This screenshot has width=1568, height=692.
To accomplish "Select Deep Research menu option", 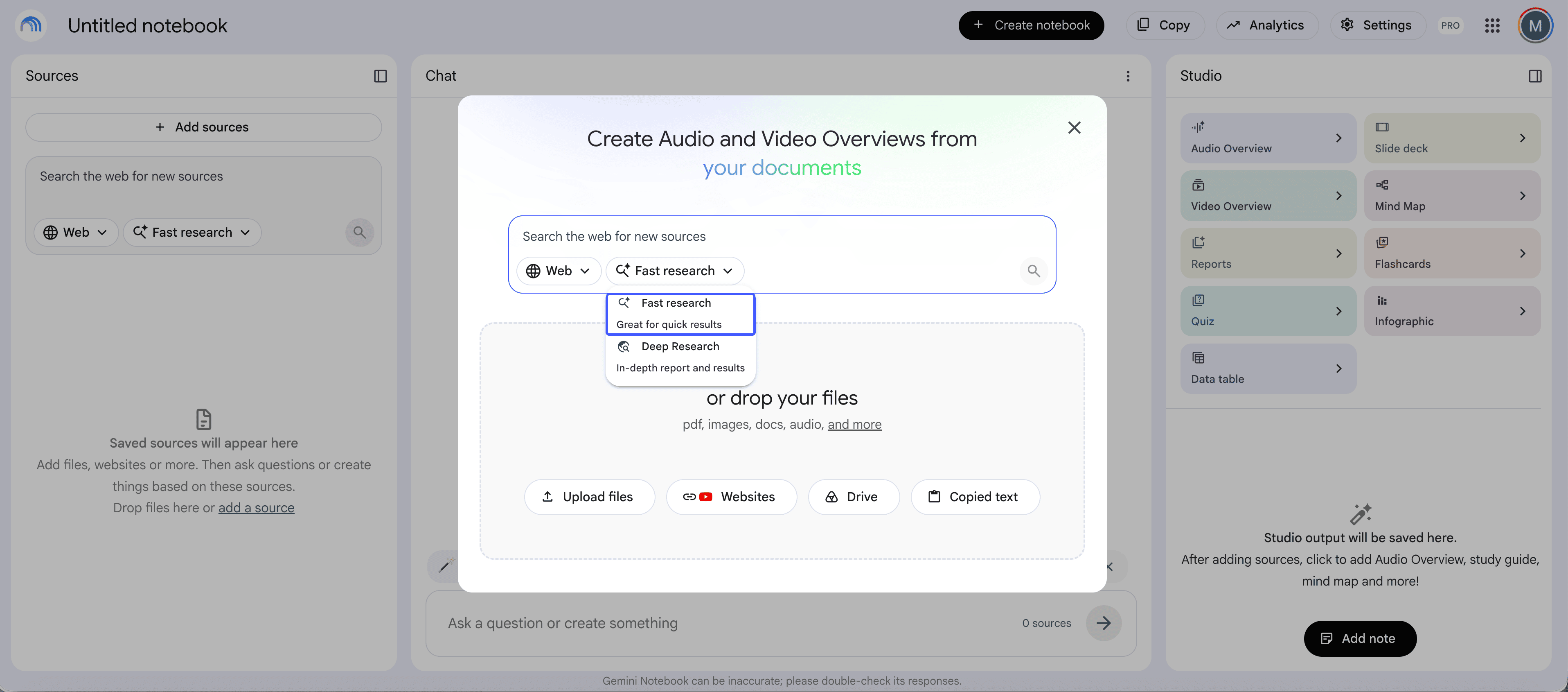I will 680,357.
